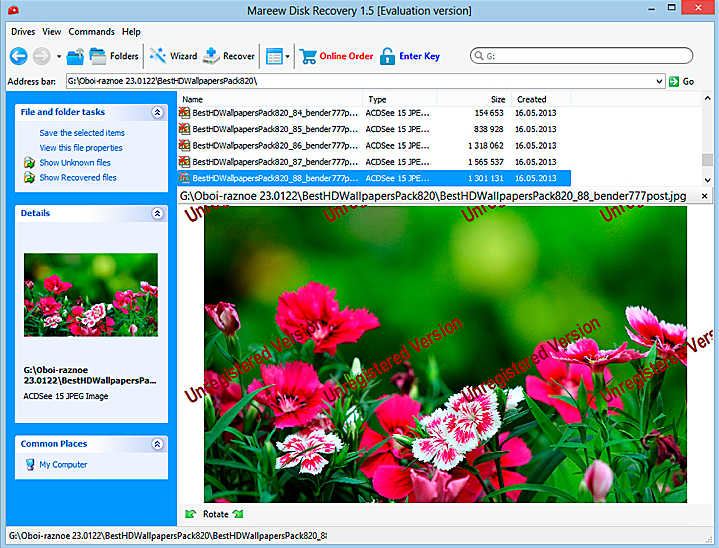Launch the recovery Wizard
The height and width of the screenshot is (548, 719).
click(173, 56)
